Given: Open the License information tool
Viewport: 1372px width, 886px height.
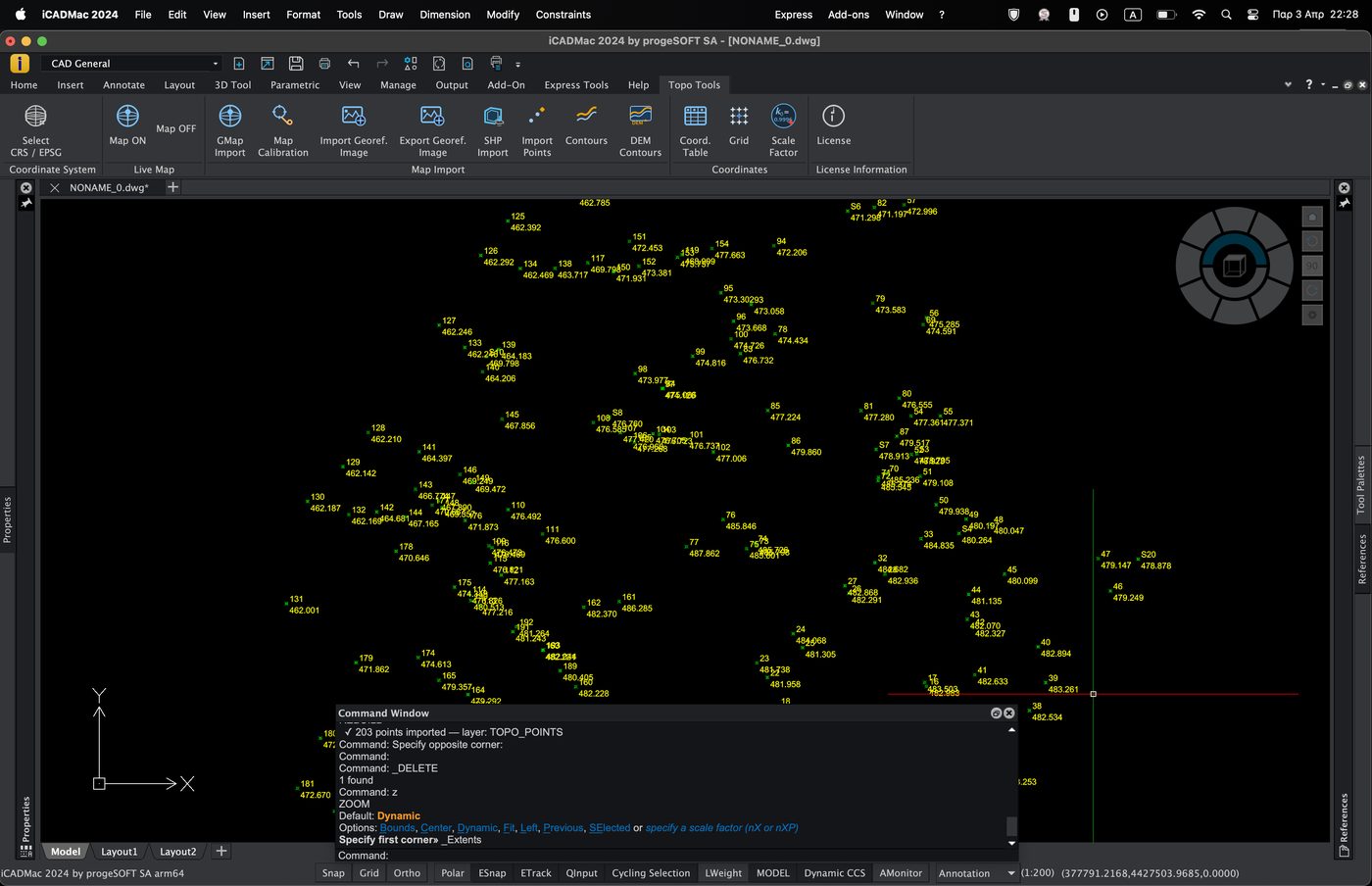Looking at the screenshot, I should click(833, 125).
